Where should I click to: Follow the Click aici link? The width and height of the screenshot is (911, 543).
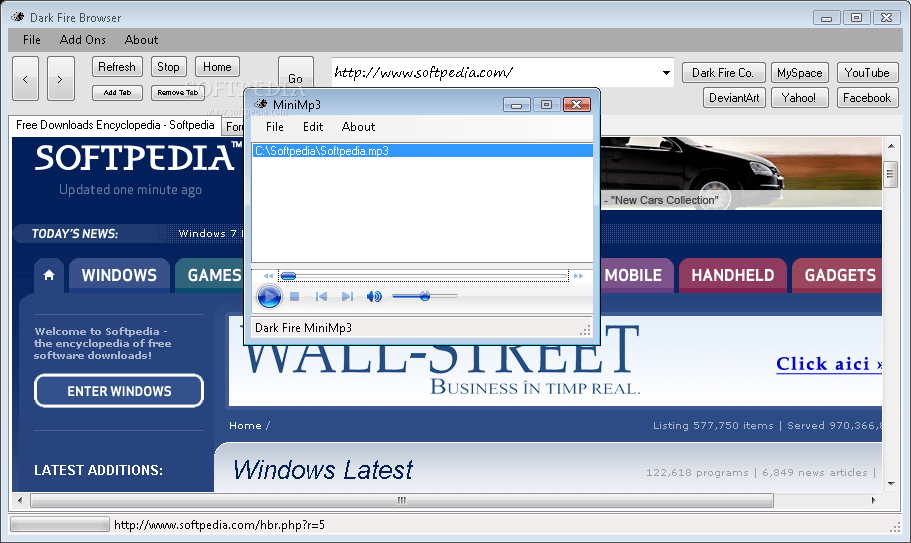coord(829,364)
